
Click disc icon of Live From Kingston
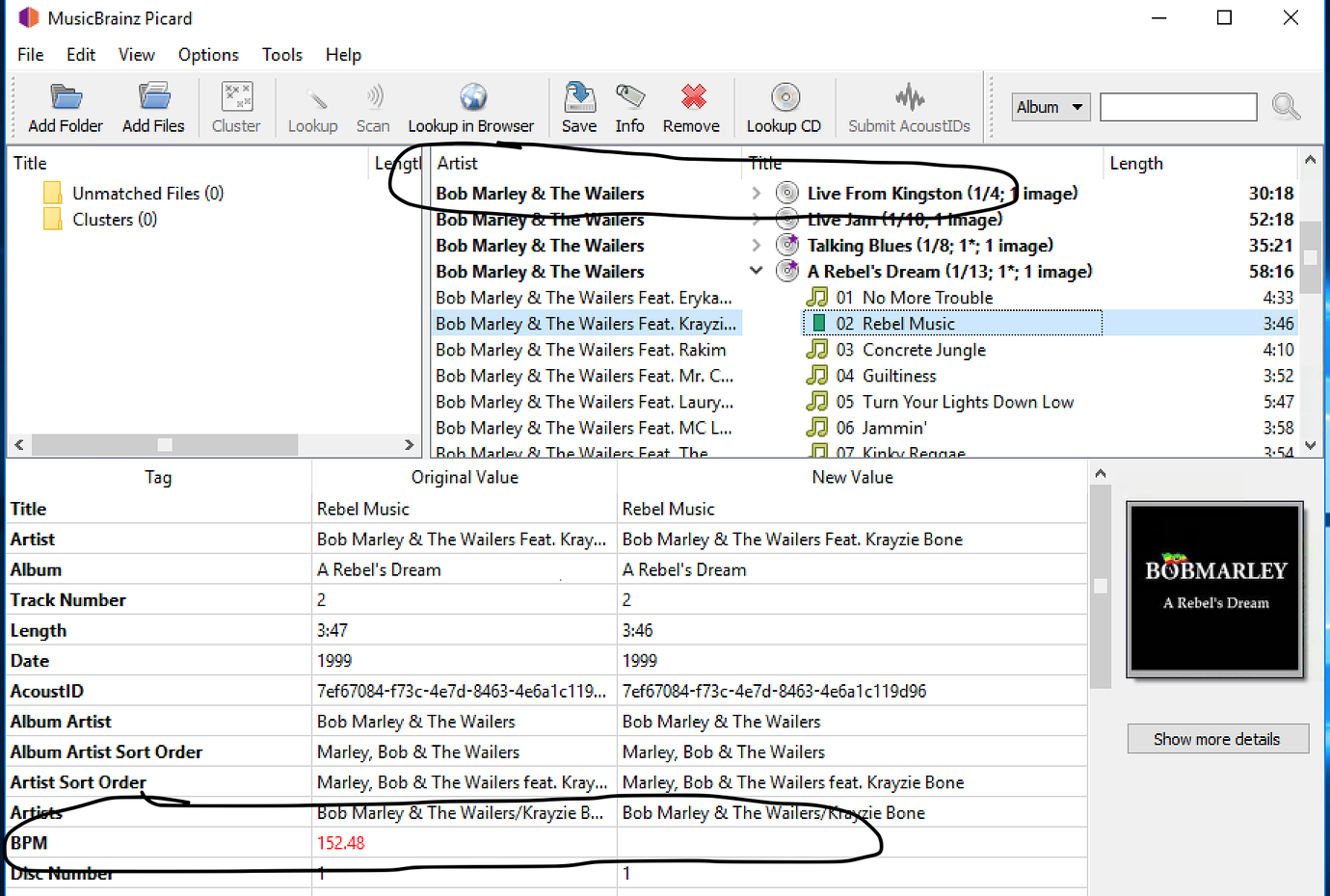point(787,193)
